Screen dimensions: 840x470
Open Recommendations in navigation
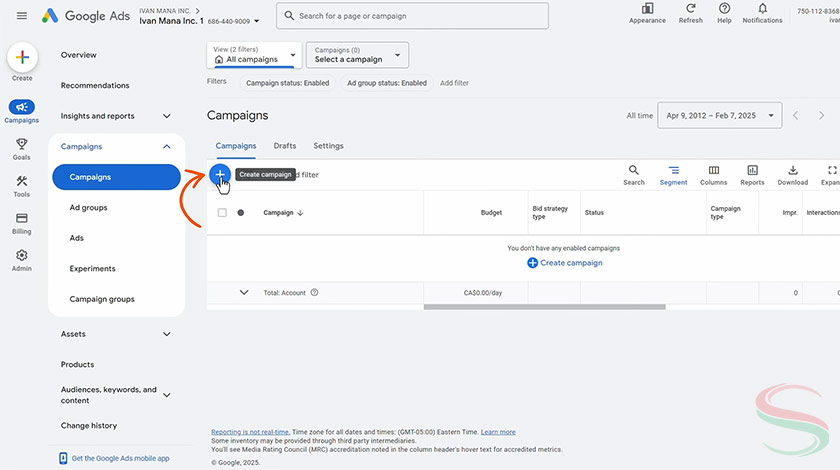[95, 85]
